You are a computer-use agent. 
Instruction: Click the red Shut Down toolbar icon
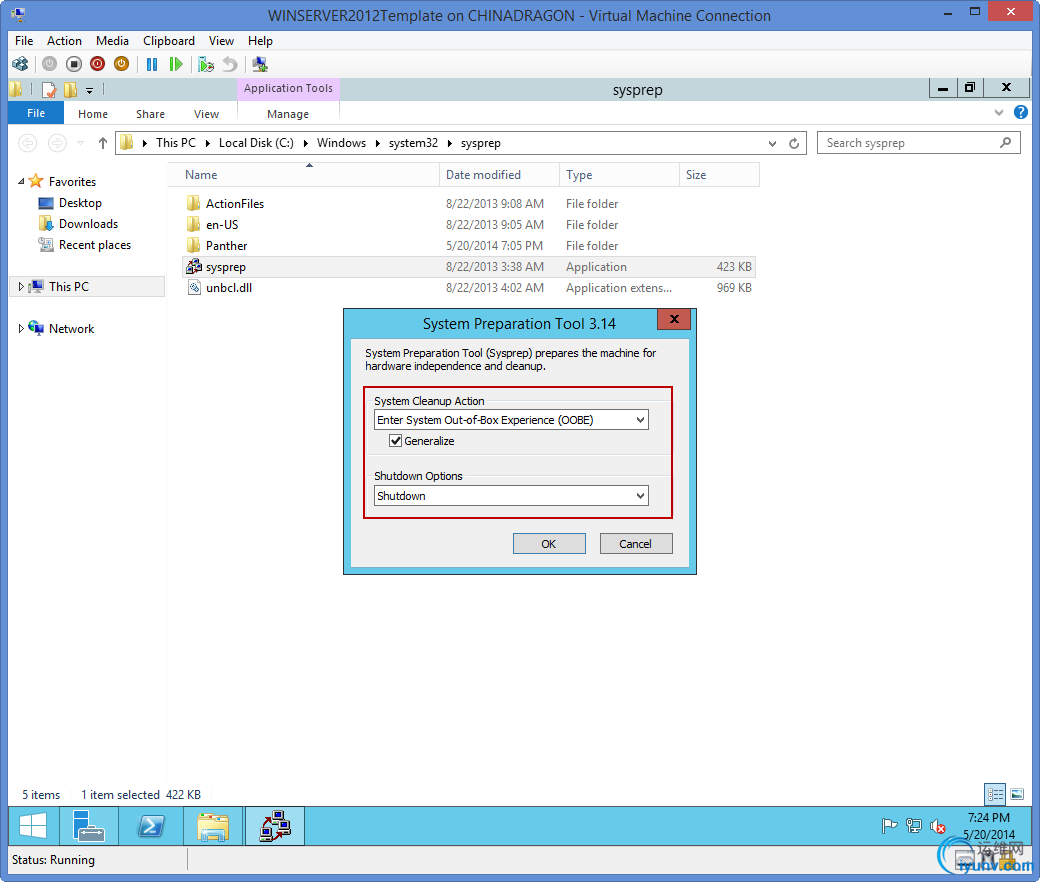(x=98, y=64)
